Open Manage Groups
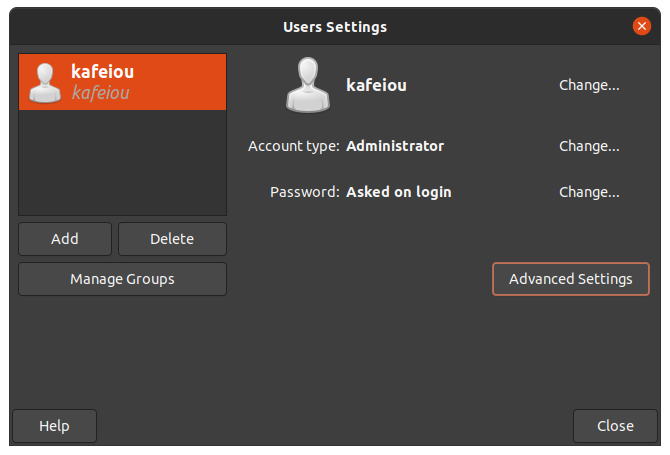 pyautogui.click(x=123, y=279)
